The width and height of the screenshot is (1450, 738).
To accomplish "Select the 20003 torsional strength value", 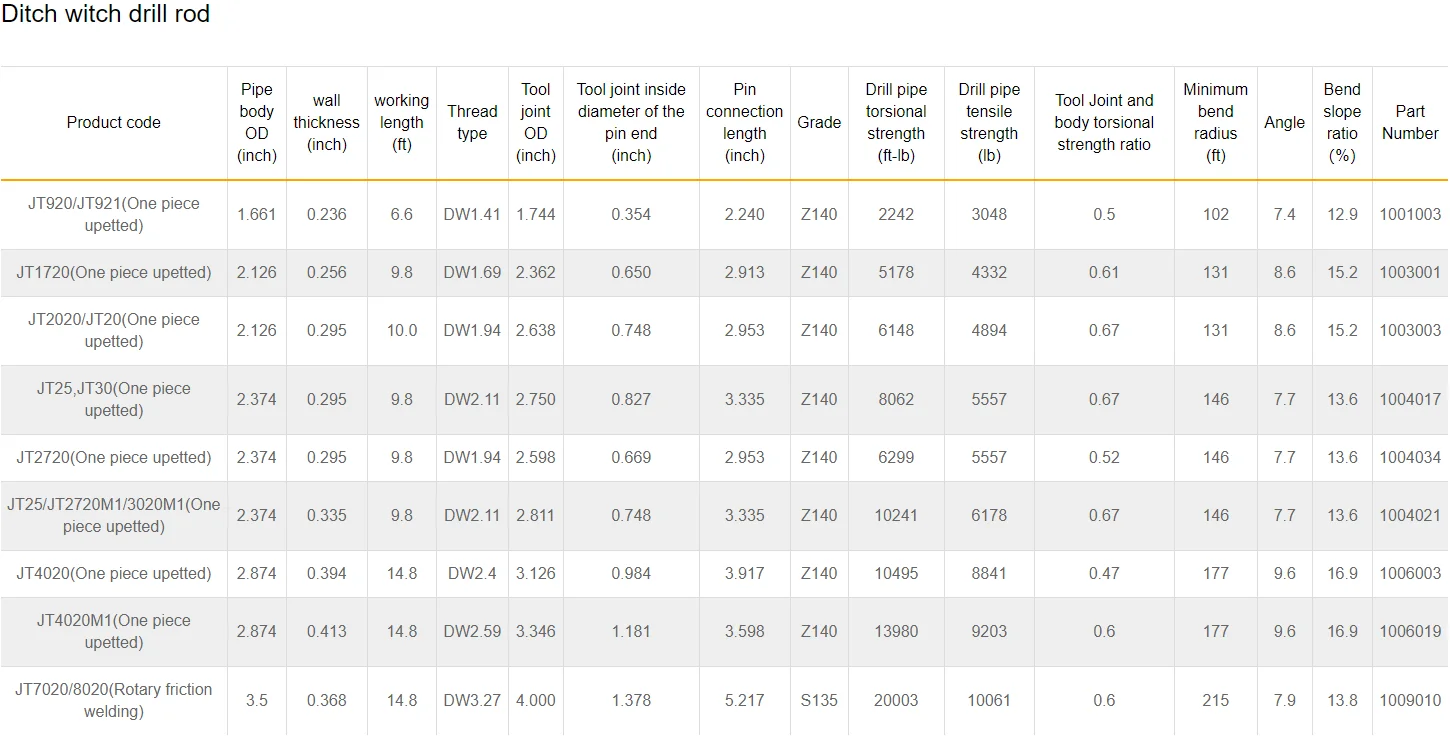I will [x=896, y=700].
